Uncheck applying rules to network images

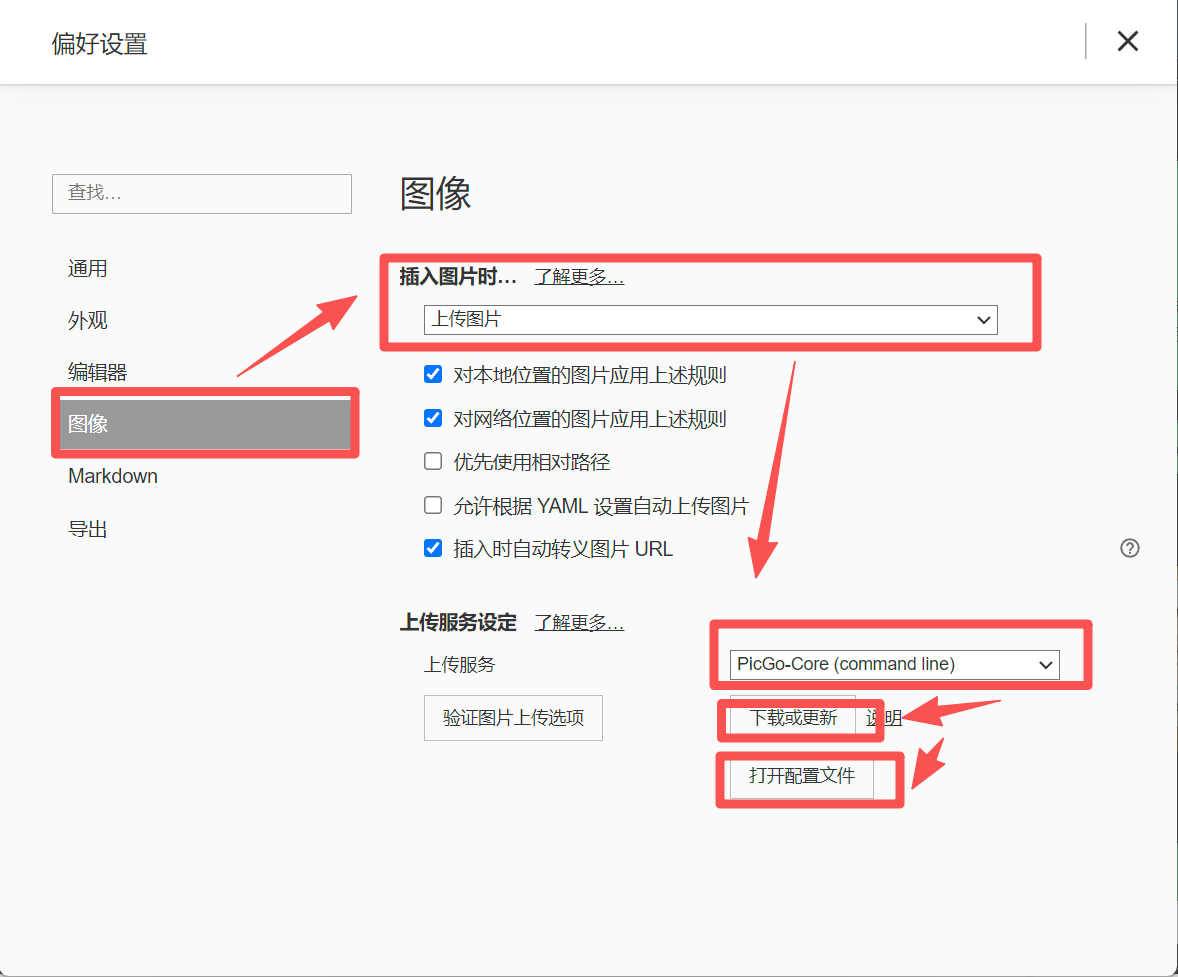pos(433,418)
